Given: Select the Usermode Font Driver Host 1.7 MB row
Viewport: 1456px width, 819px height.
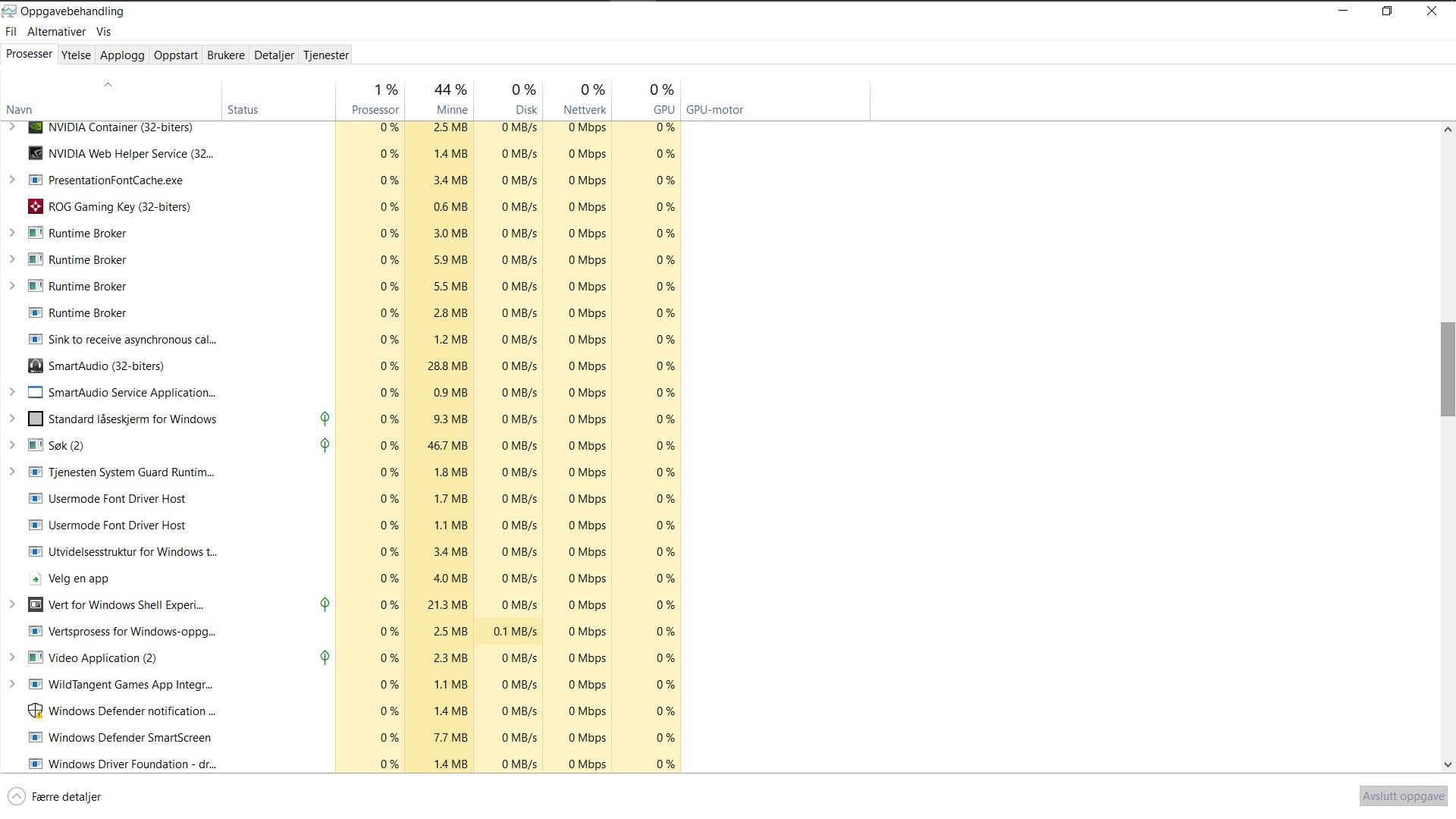Looking at the screenshot, I should (x=340, y=499).
